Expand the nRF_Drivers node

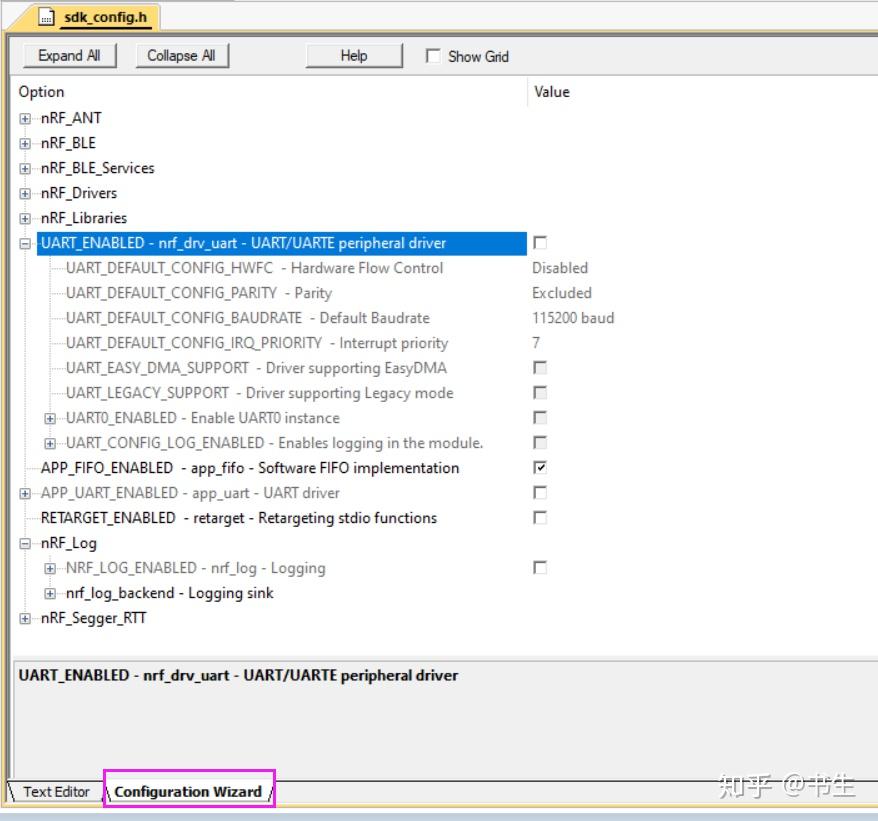pyautogui.click(x=25, y=194)
